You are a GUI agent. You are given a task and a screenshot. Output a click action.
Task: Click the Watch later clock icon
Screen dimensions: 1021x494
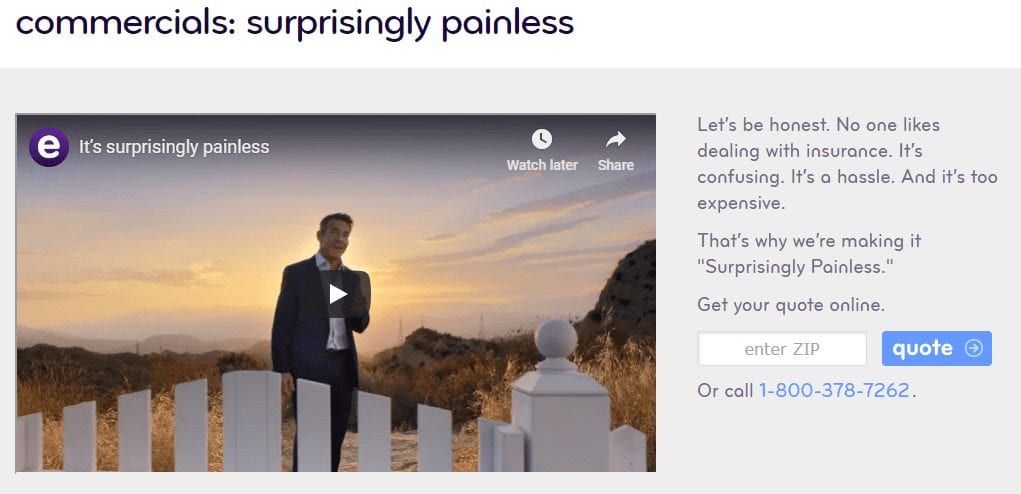point(542,139)
